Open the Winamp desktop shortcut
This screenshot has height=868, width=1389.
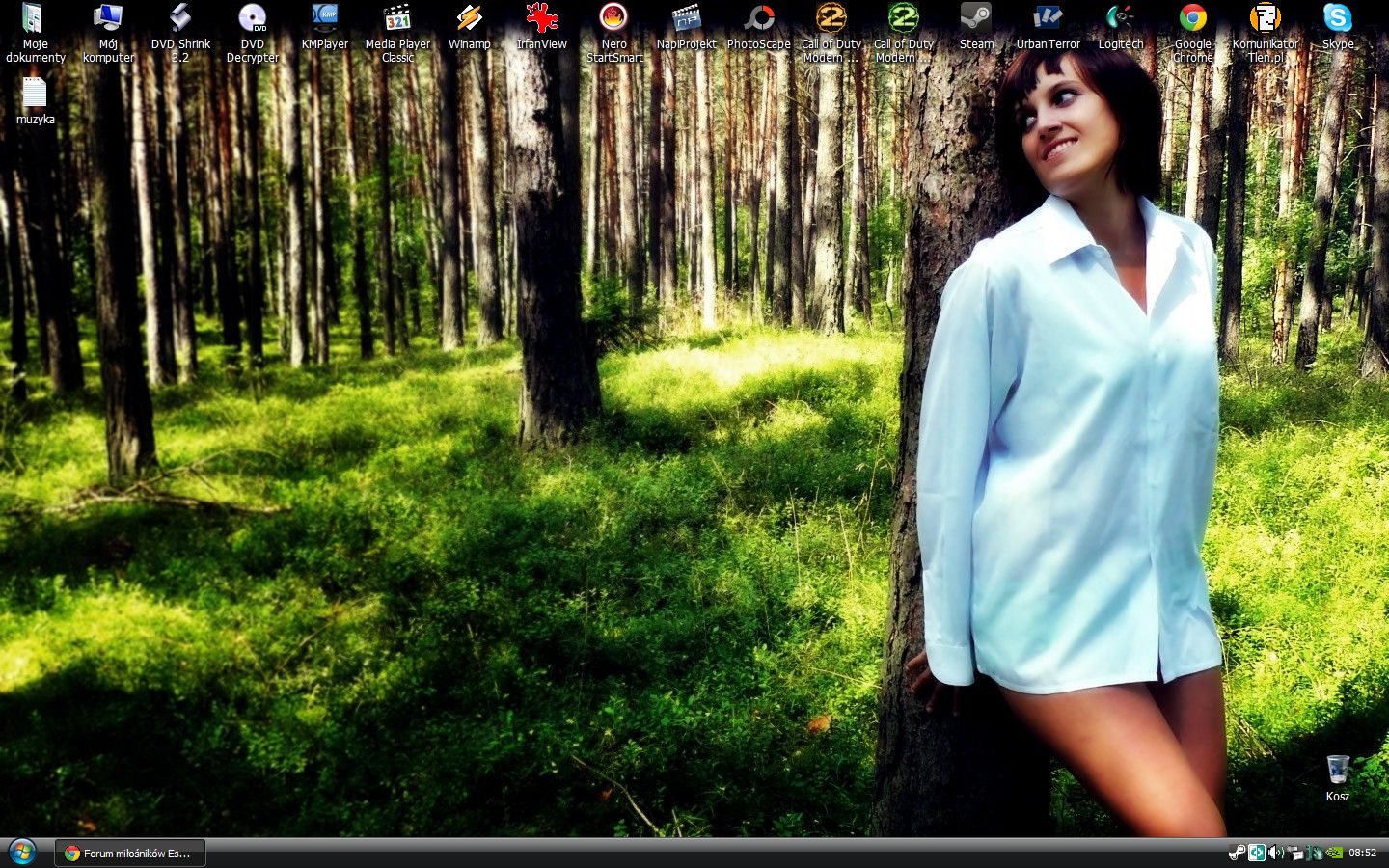[469, 19]
